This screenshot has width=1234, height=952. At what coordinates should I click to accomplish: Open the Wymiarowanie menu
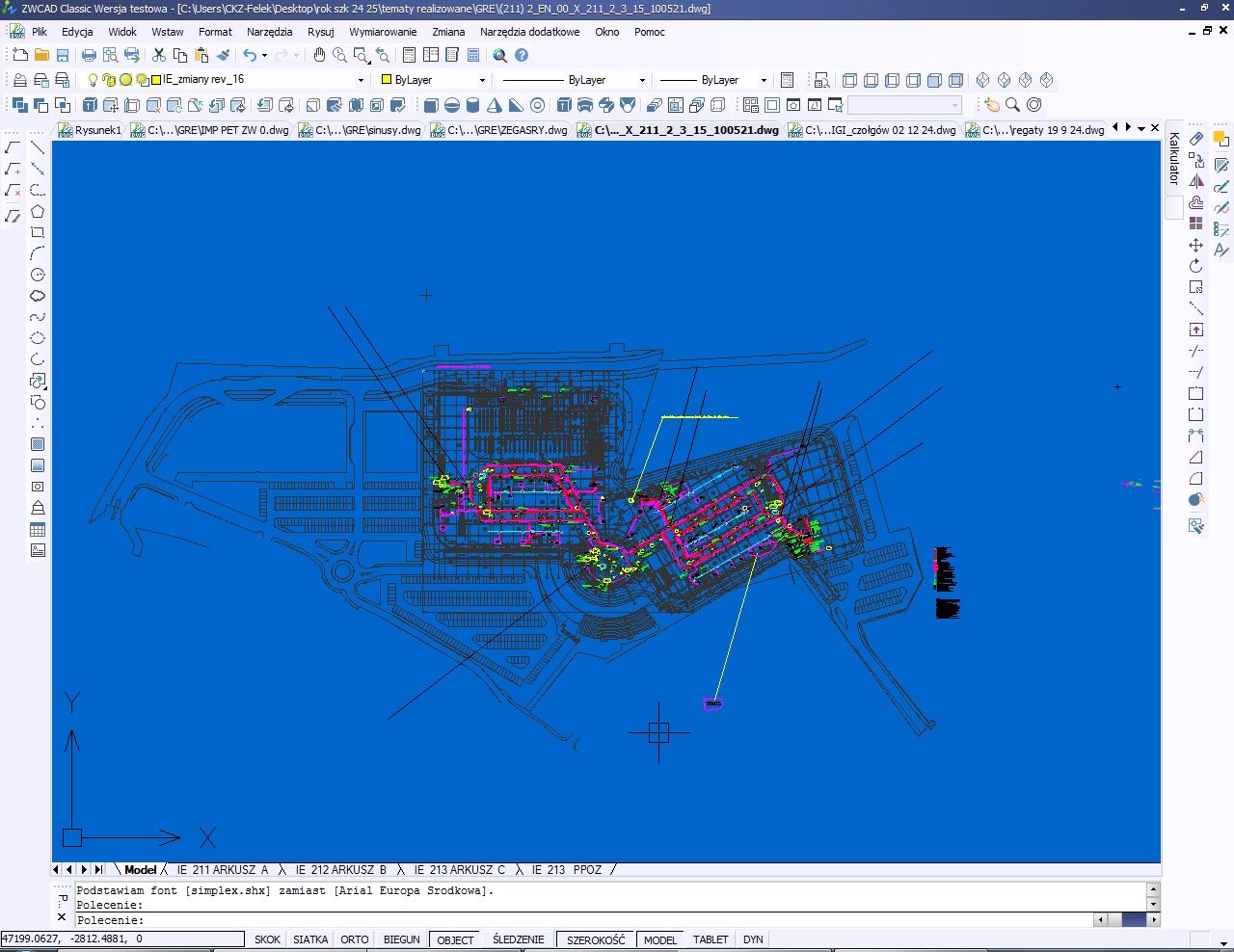coord(383,32)
